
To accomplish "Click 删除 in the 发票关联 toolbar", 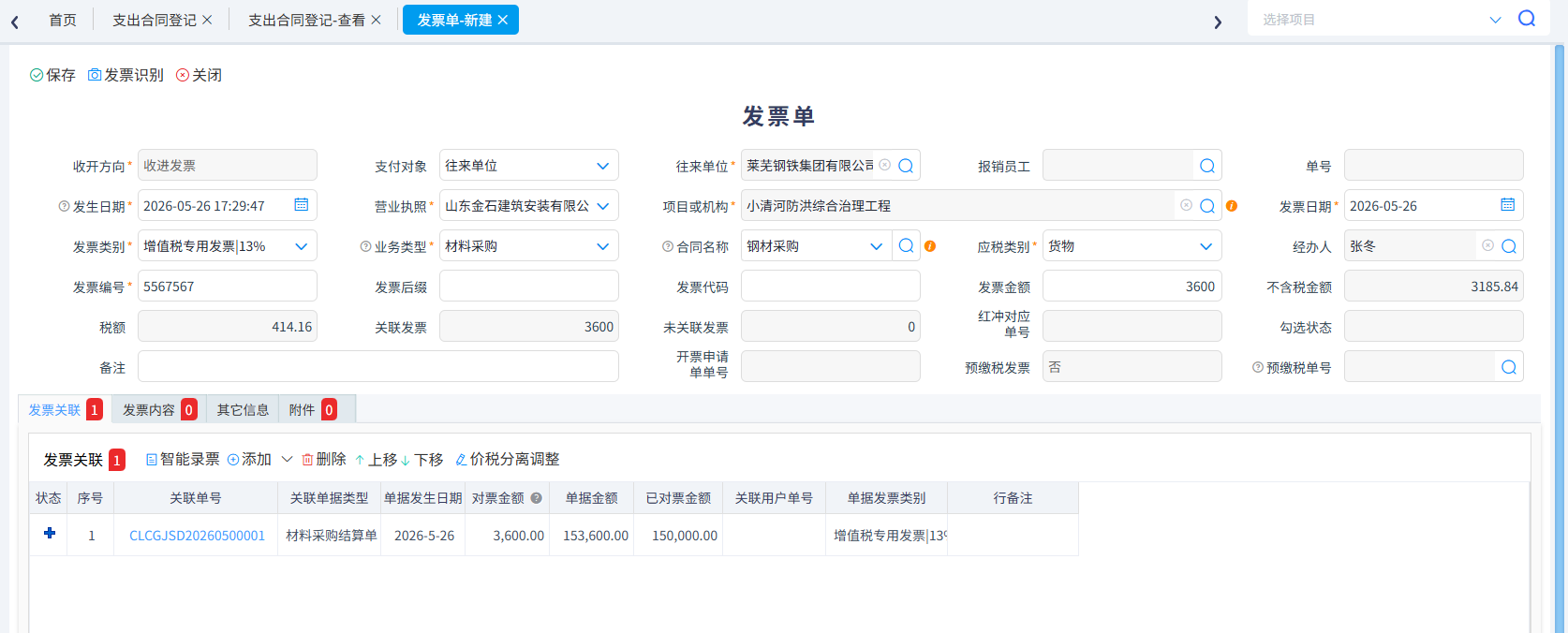I will coord(324,459).
